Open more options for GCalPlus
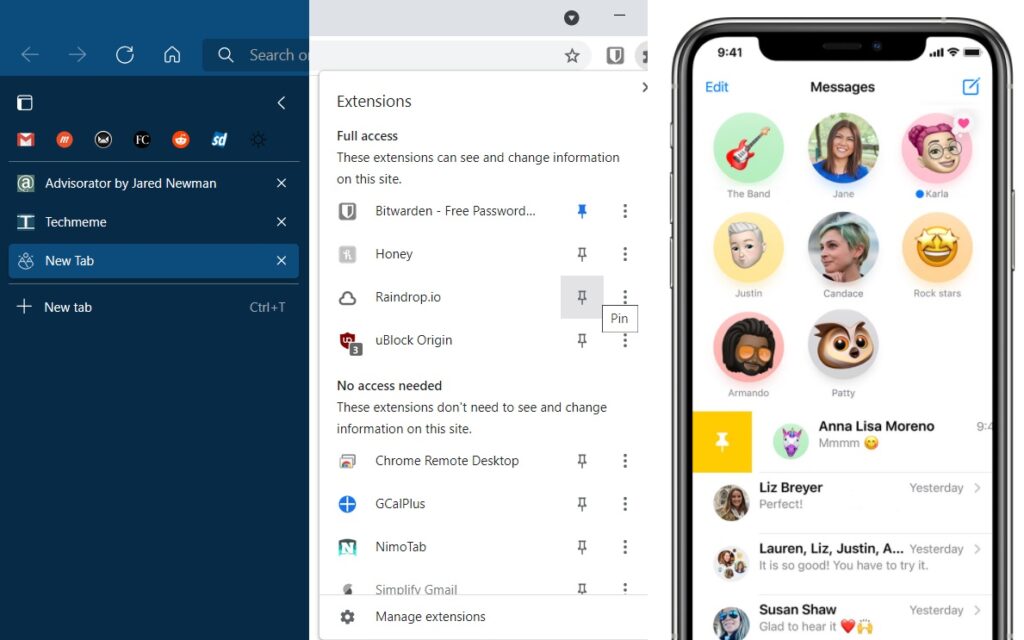This screenshot has height=640, width=1024. pyautogui.click(x=625, y=504)
